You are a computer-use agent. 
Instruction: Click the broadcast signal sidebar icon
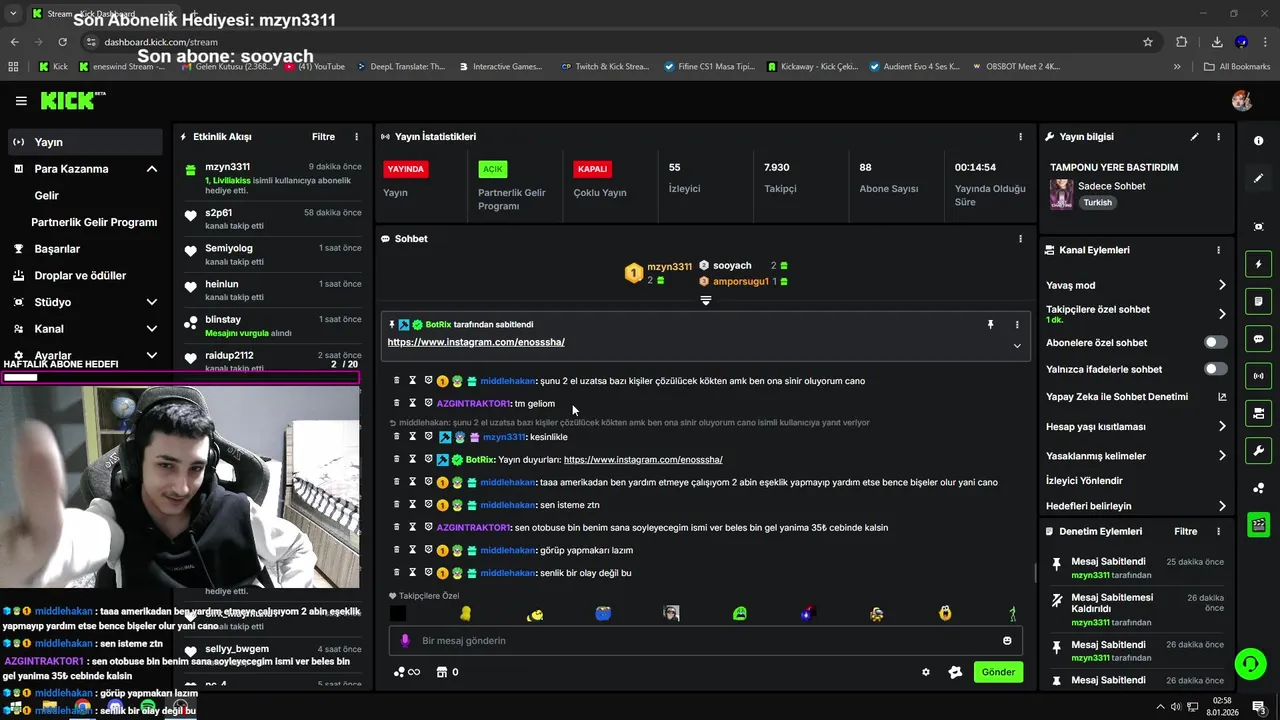pos(1258,376)
